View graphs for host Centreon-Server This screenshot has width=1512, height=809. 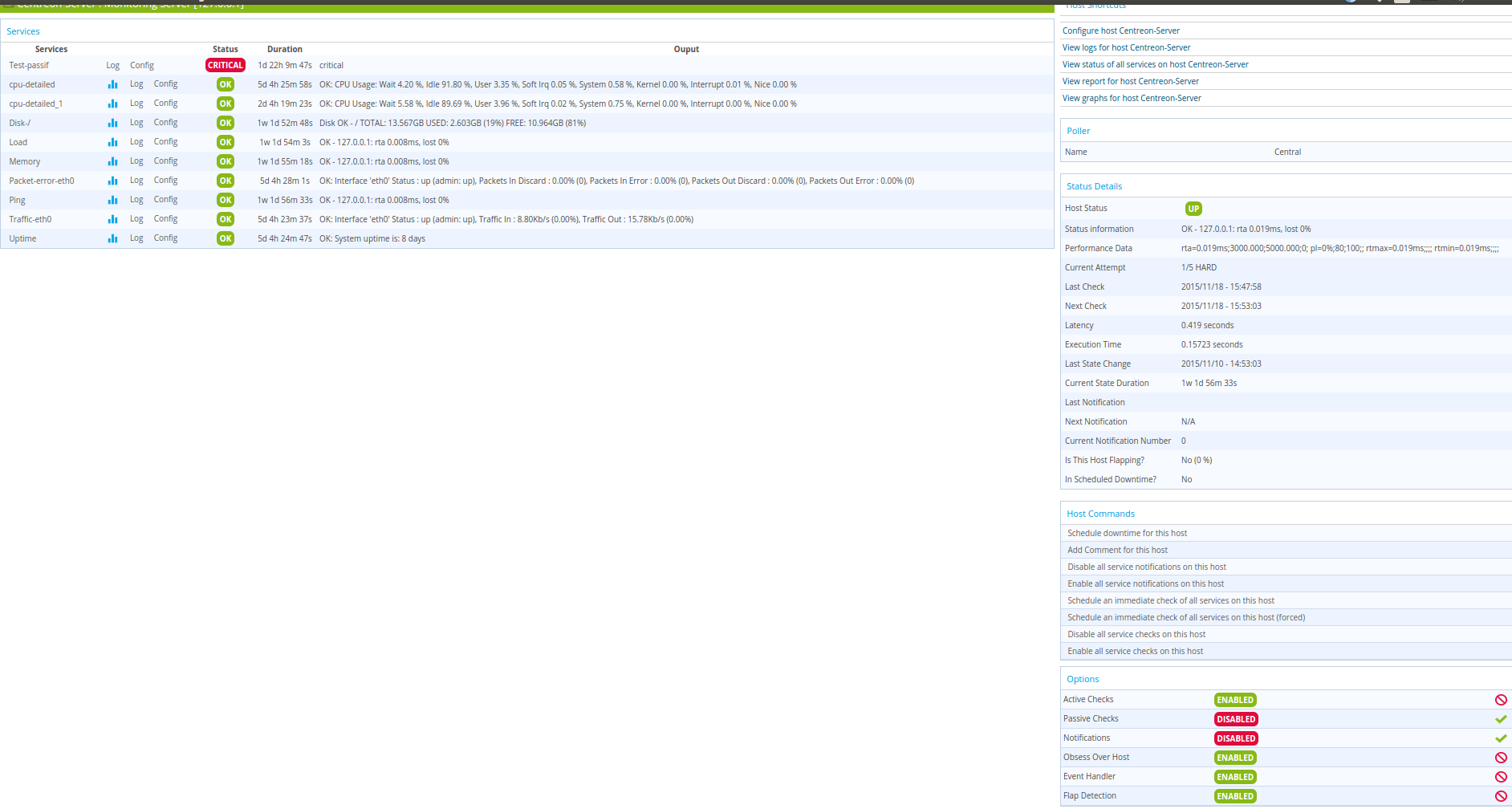point(1132,98)
